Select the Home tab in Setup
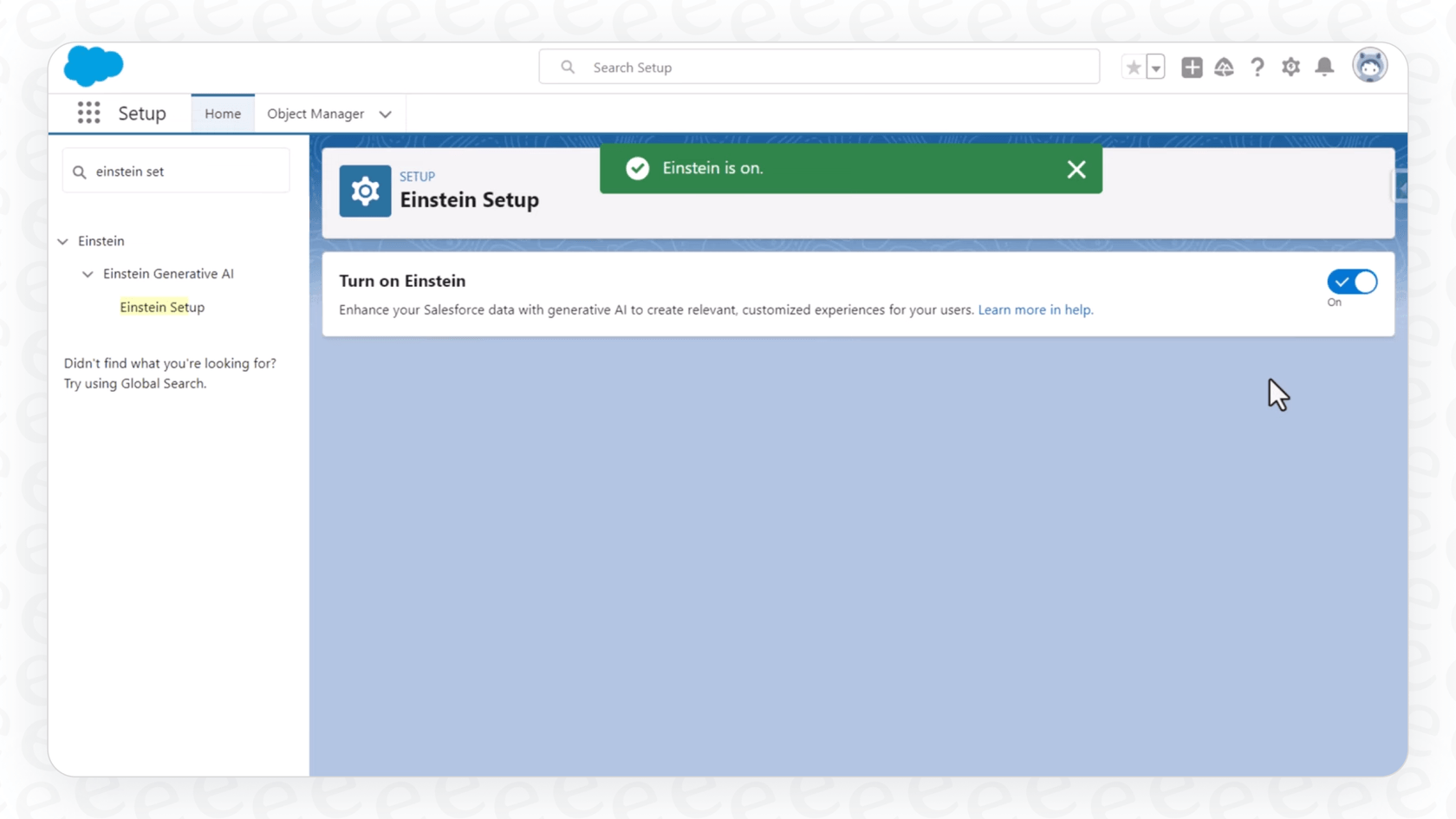Screen dimensions: 1456x819 pyautogui.click(x=222, y=114)
